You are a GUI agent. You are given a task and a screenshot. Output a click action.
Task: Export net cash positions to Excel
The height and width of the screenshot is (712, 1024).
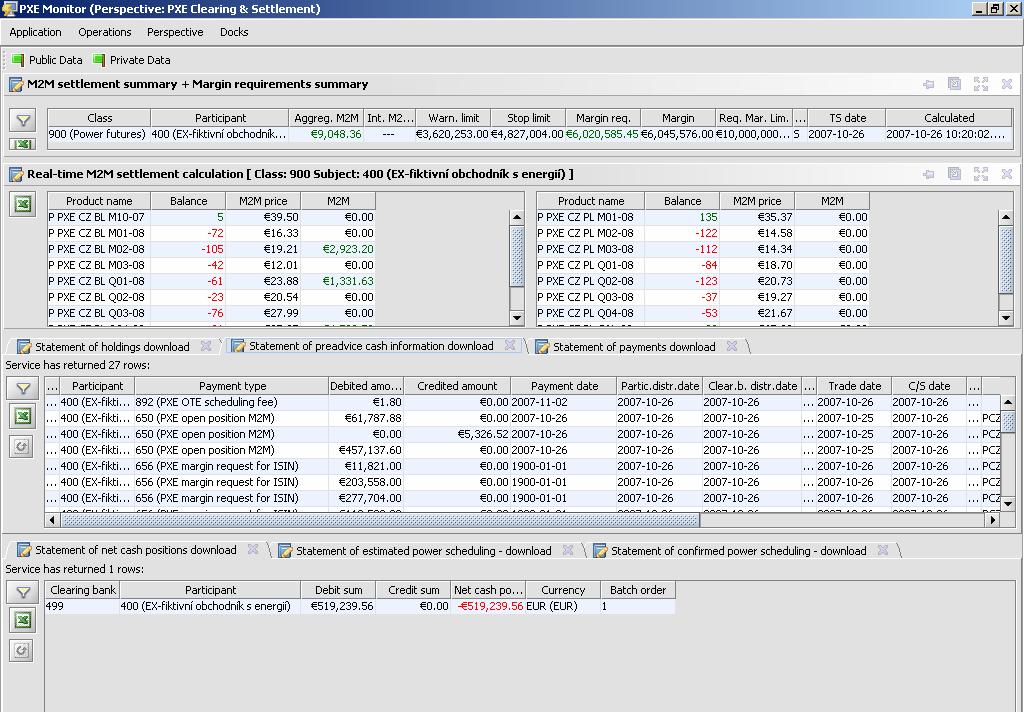(23, 620)
